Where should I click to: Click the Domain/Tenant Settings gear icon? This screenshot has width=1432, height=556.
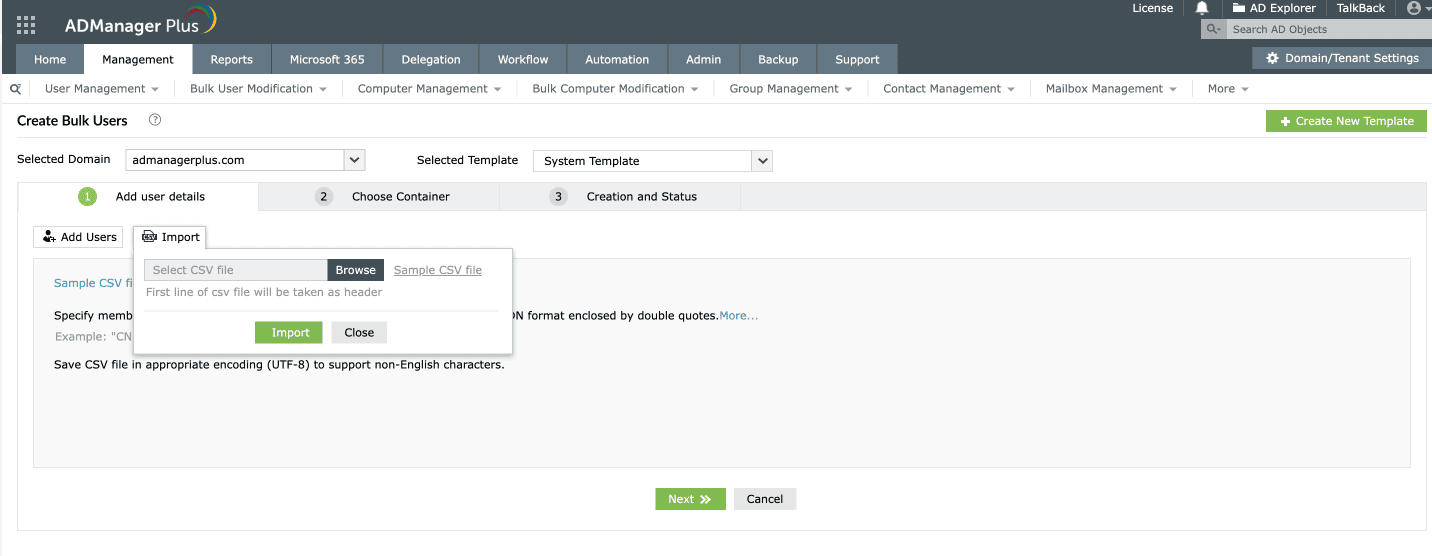click(1272, 58)
